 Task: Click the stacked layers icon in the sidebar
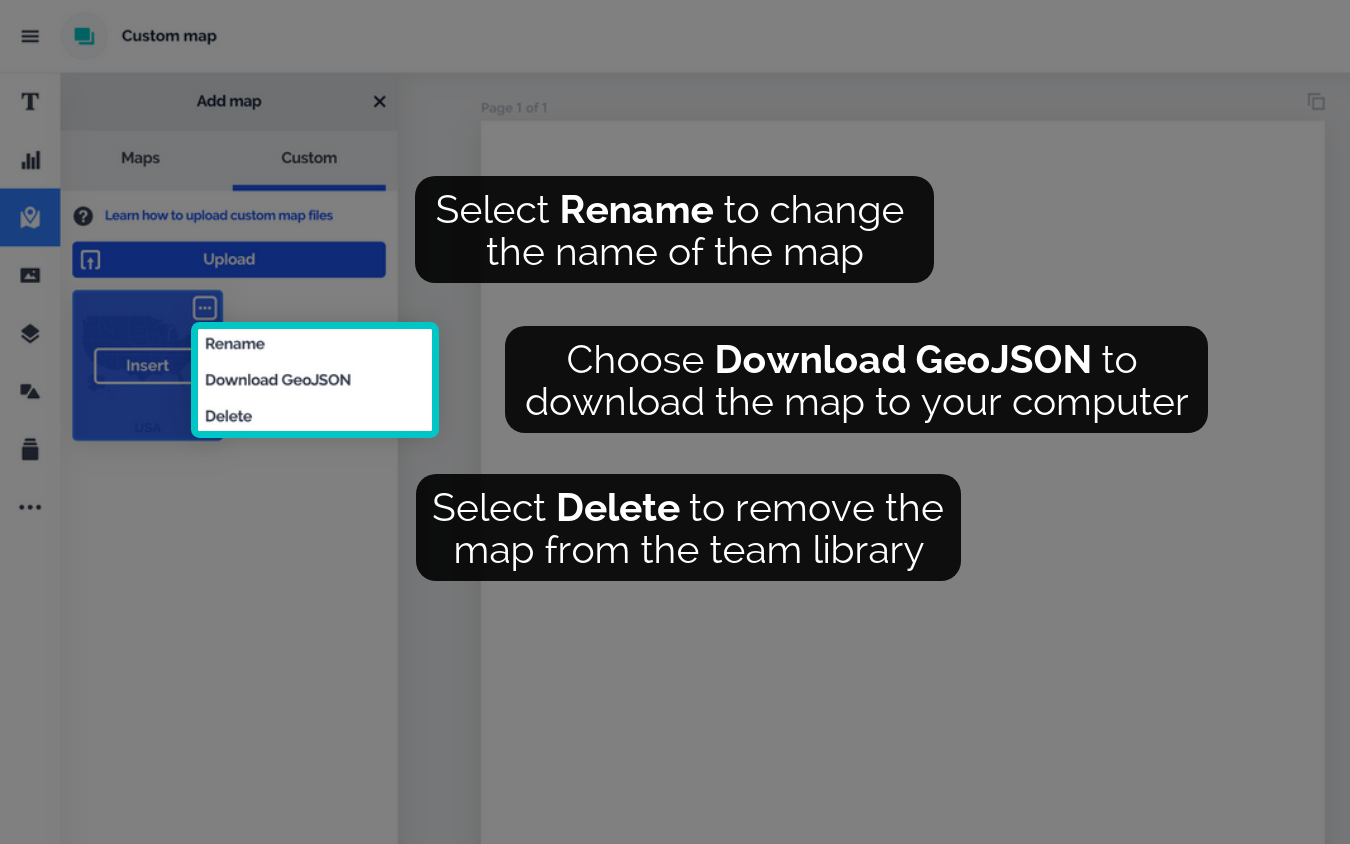[30, 334]
